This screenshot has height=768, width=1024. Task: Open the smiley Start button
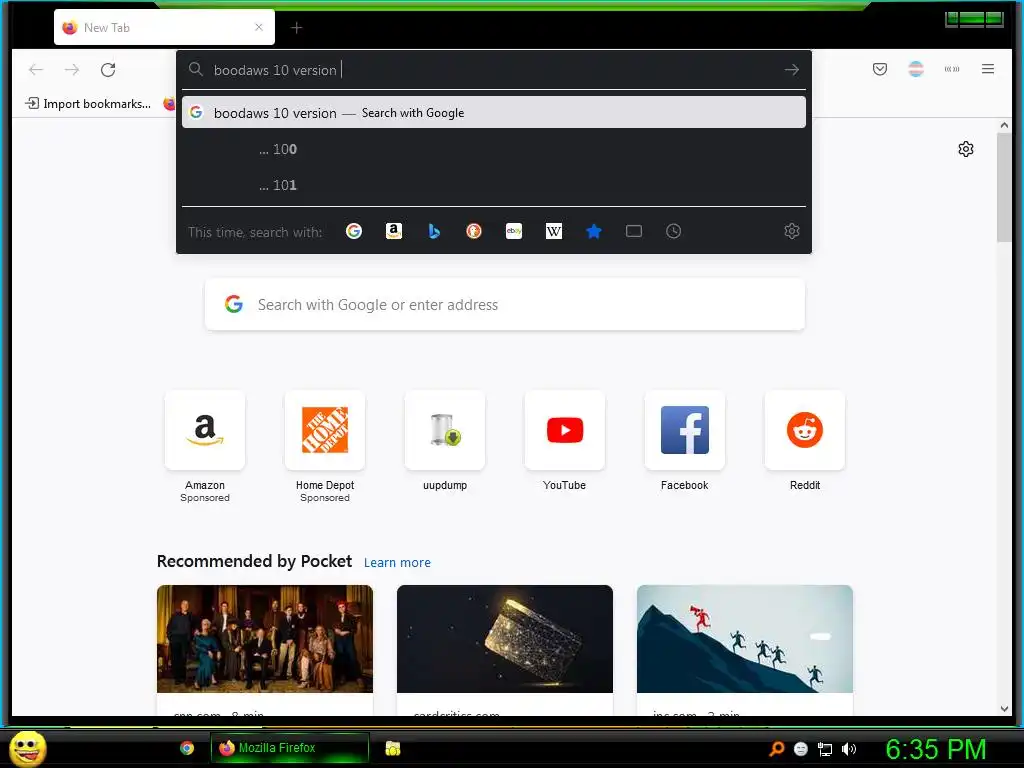27,748
